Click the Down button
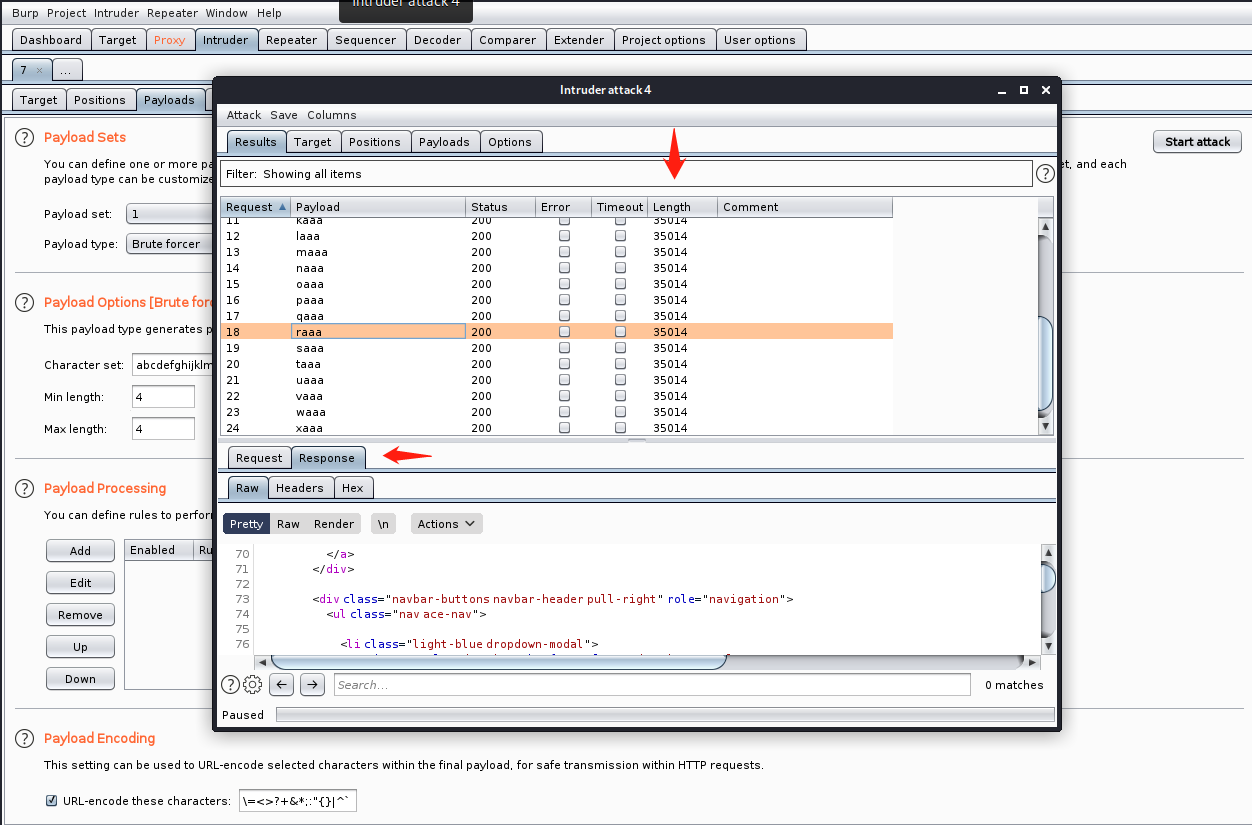1252x825 pixels. pos(81,679)
